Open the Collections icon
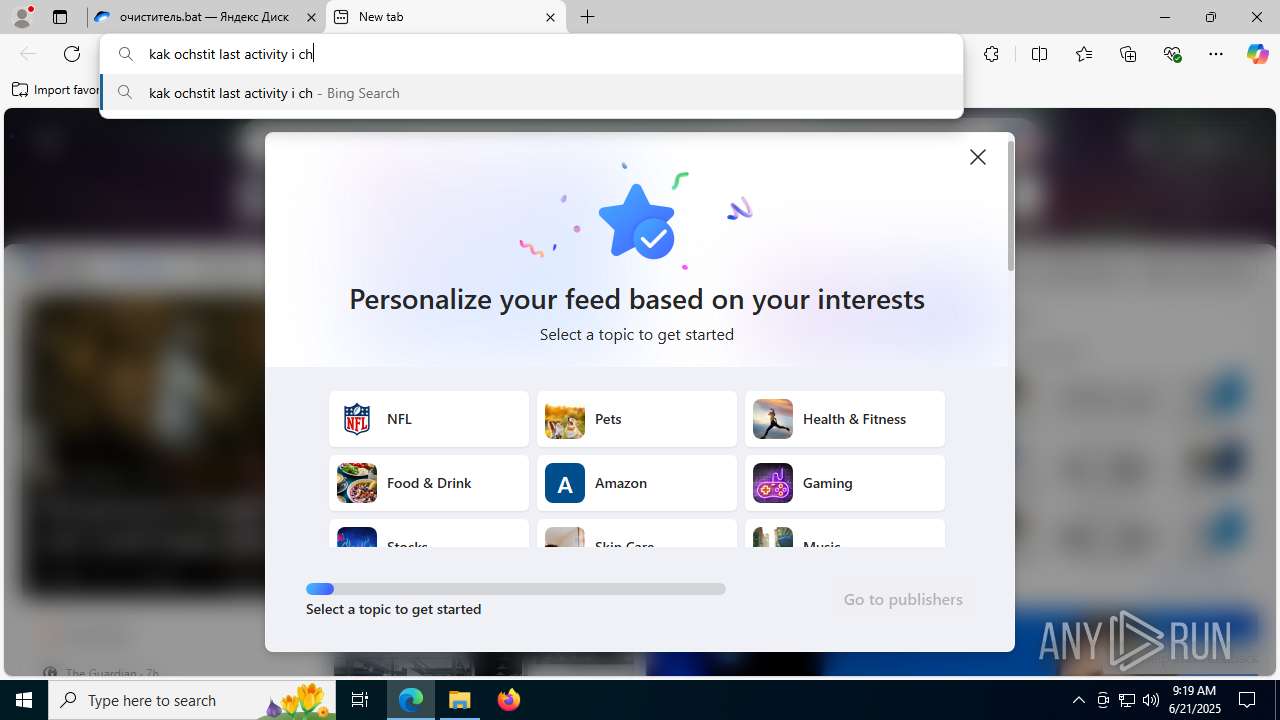This screenshot has width=1280, height=720. tap(1128, 54)
